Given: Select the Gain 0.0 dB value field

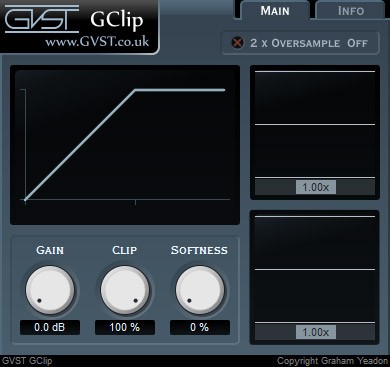Looking at the screenshot, I should (50, 327).
